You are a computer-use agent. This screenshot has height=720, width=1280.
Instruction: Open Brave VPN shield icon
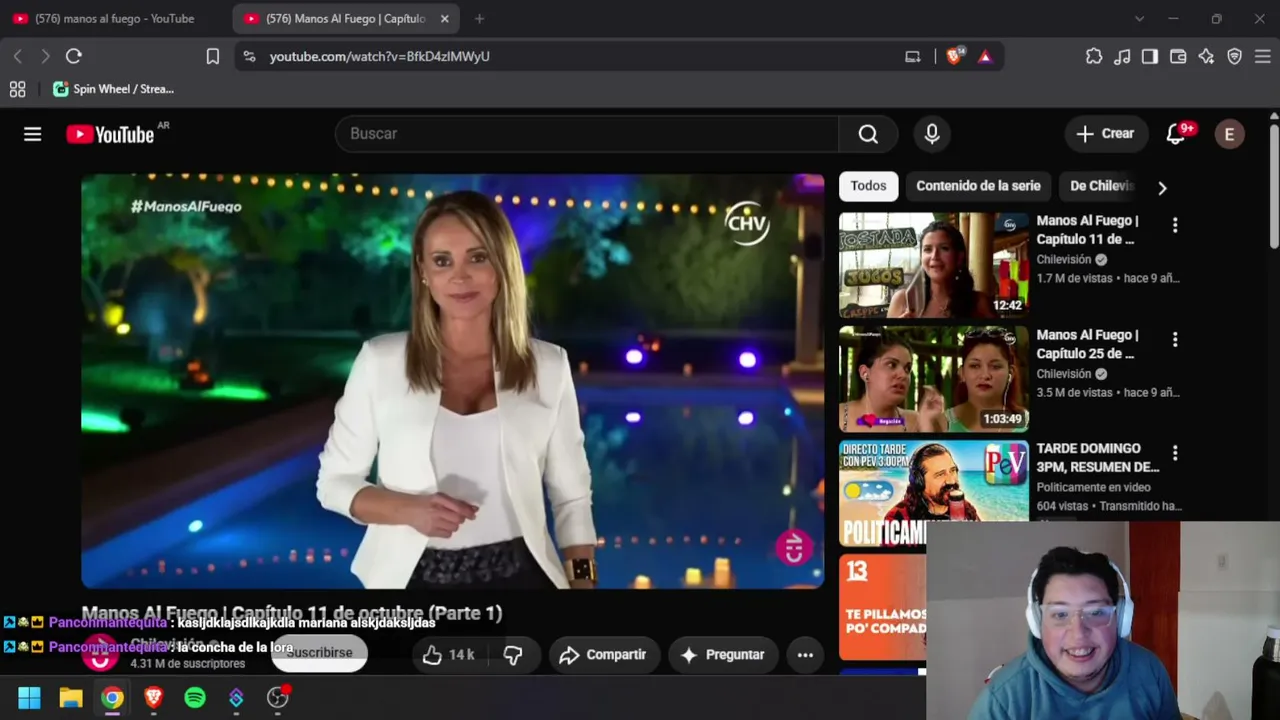pyautogui.click(x=1234, y=57)
